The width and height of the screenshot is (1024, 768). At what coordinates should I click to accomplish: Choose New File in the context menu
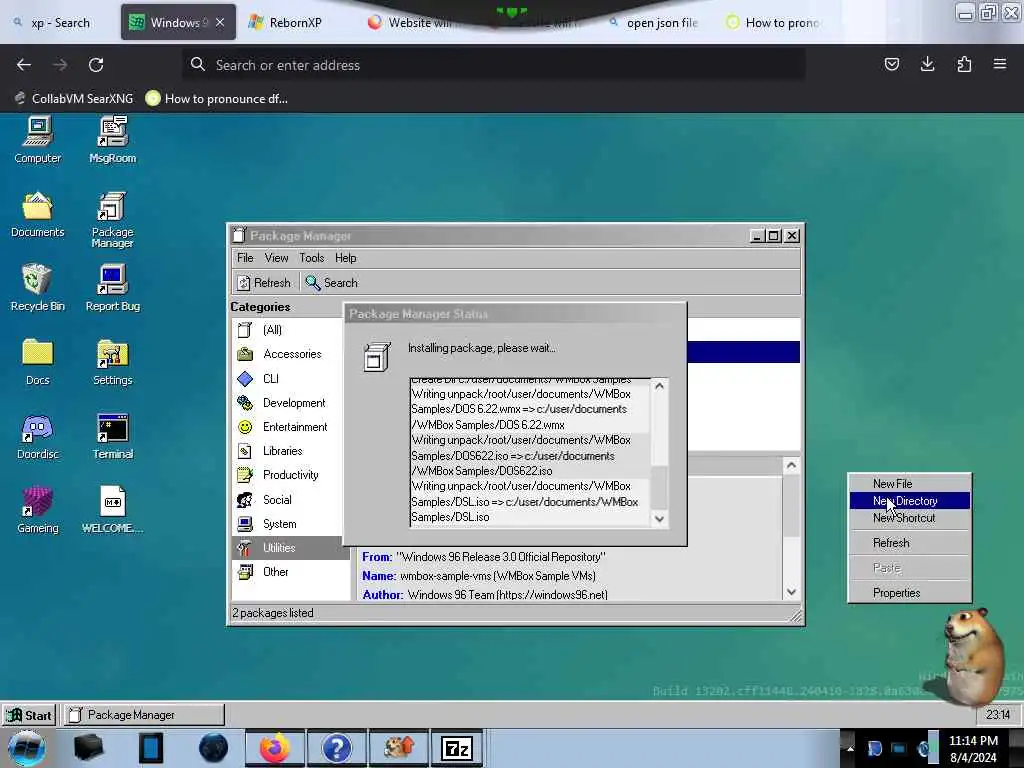pos(910,484)
